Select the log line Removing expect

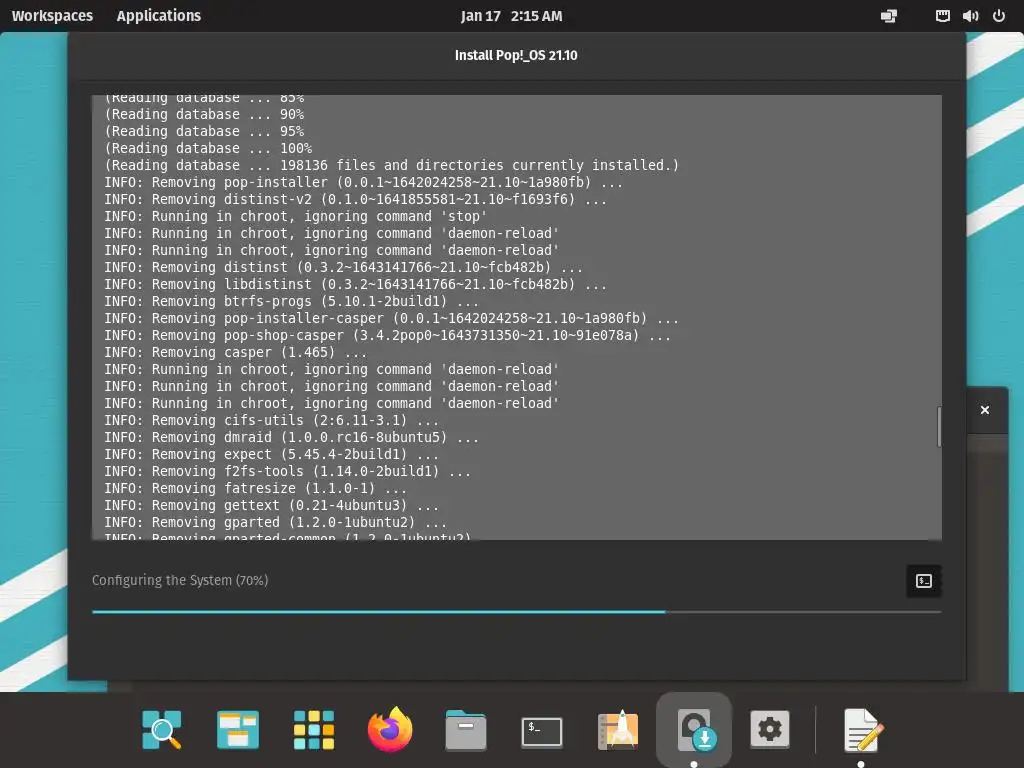[x=271, y=454]
